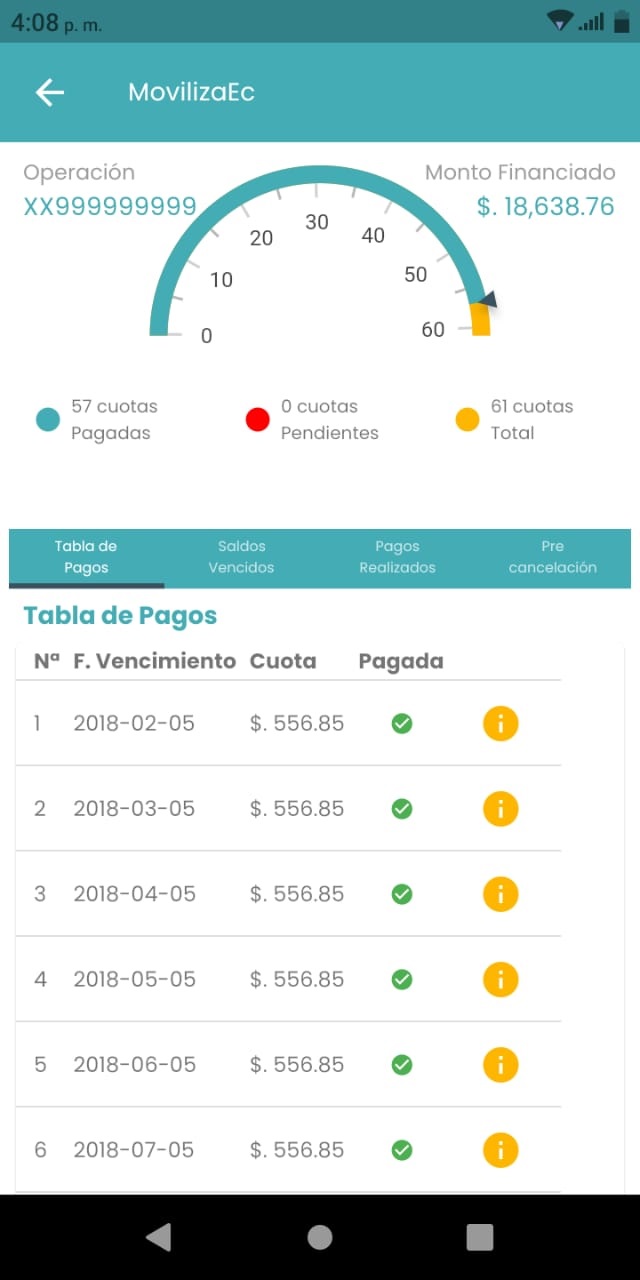Tap Android recent apps square
This screenshot has height=1280, width=640.
click(x=480, y=1238)
